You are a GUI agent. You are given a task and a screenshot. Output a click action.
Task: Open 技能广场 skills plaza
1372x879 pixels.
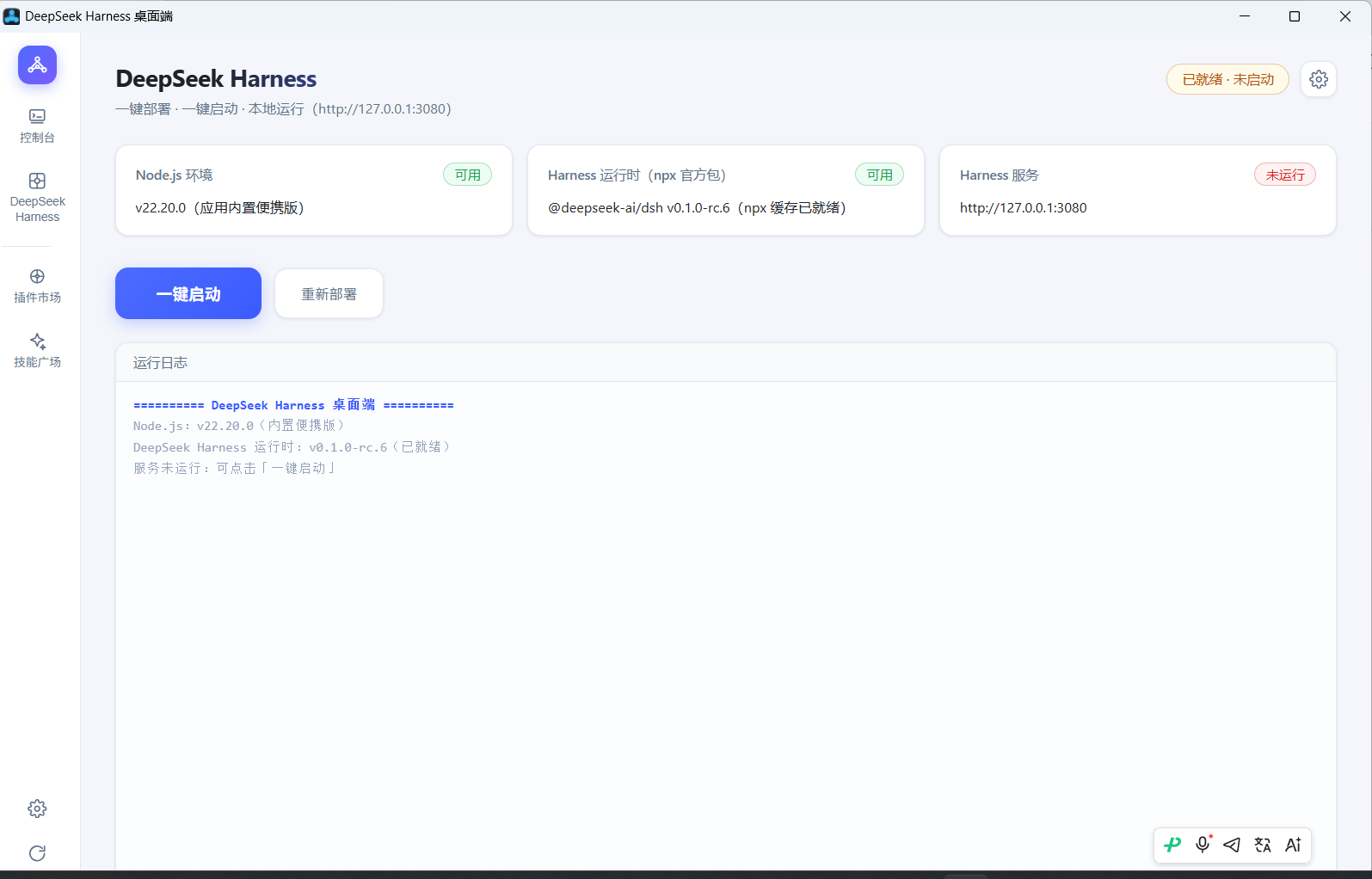pyautogui.click(x=37, y=351)
